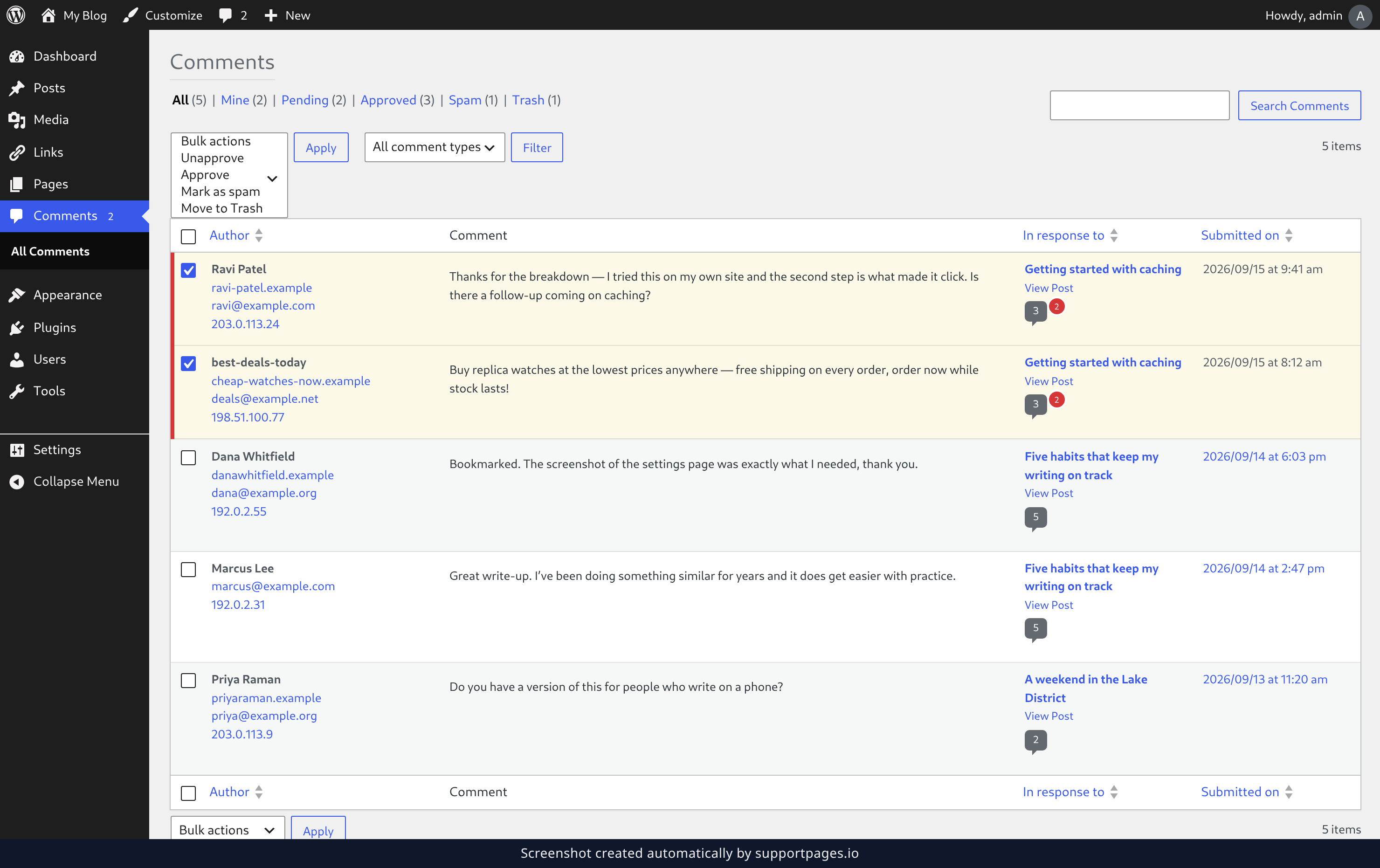The height and width of the screenshot is (868, 1380).
Task: Click the home icon beside My Blog
Action: pos(48,15)
